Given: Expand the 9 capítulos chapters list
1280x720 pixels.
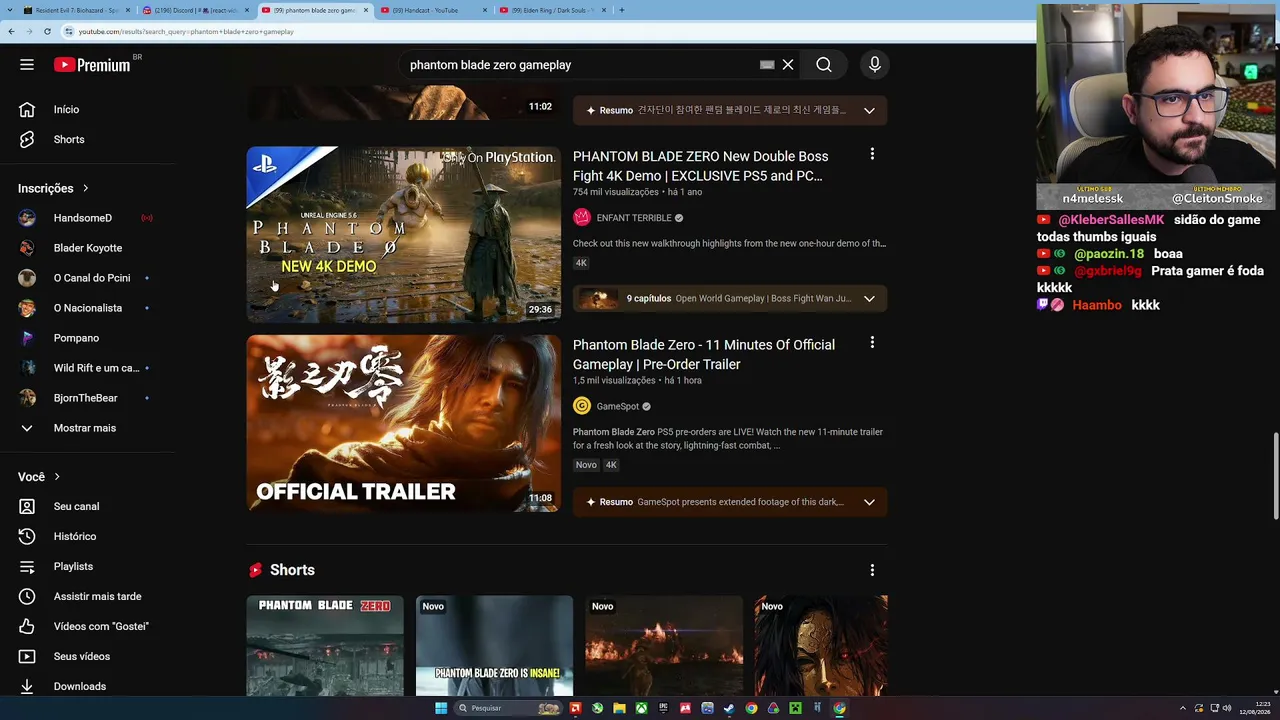Looking at the screenshot, I should click(x=730, y=299).
